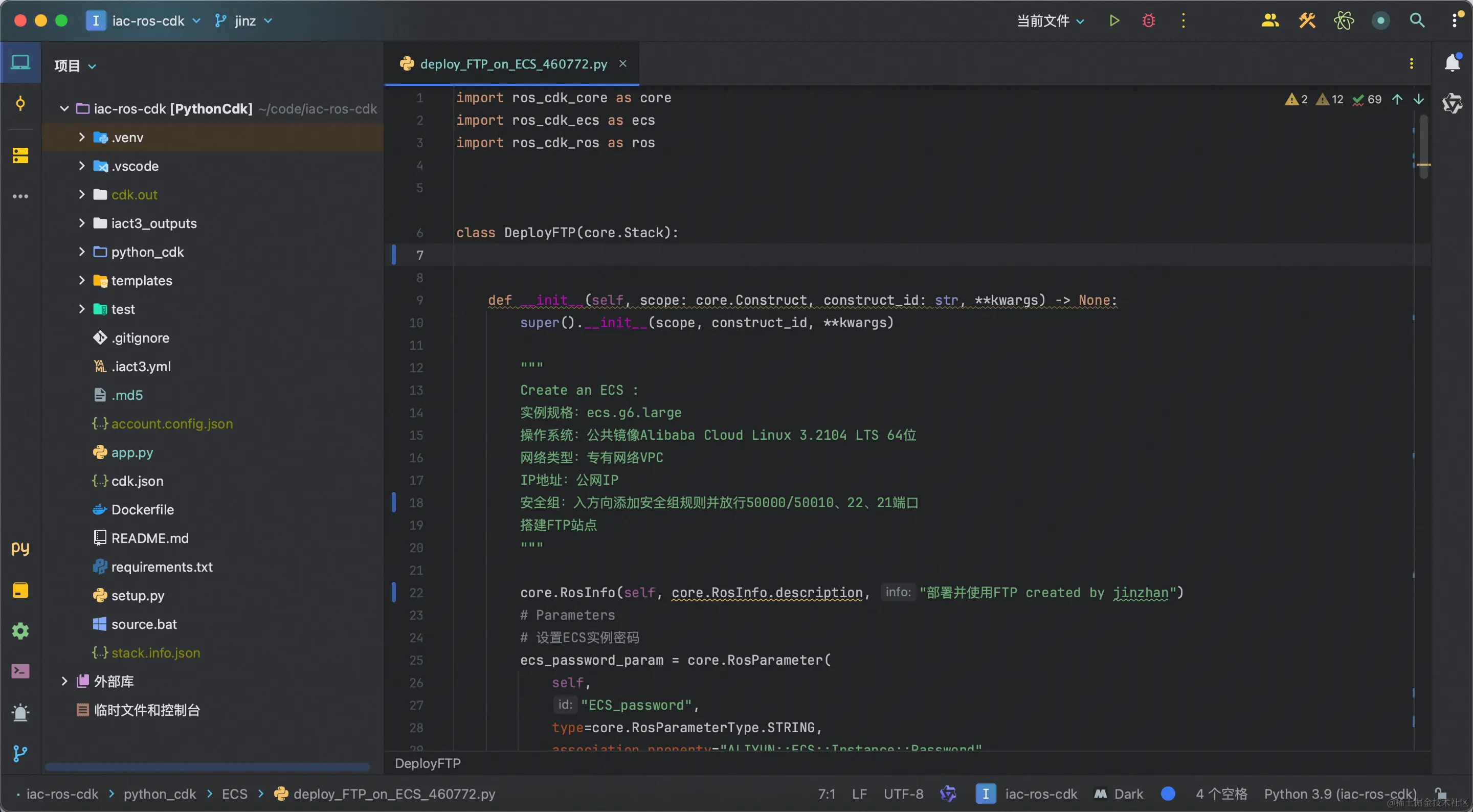
Task: Click the Debug bug icon
Action: pyautogui.click(x=1148, y=21)
